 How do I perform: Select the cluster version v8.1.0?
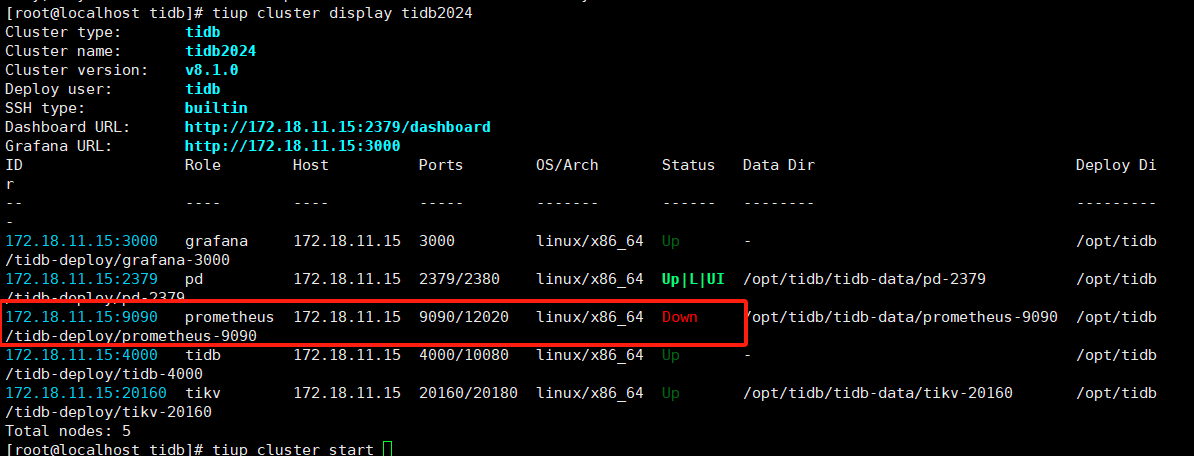coord(212,70)
